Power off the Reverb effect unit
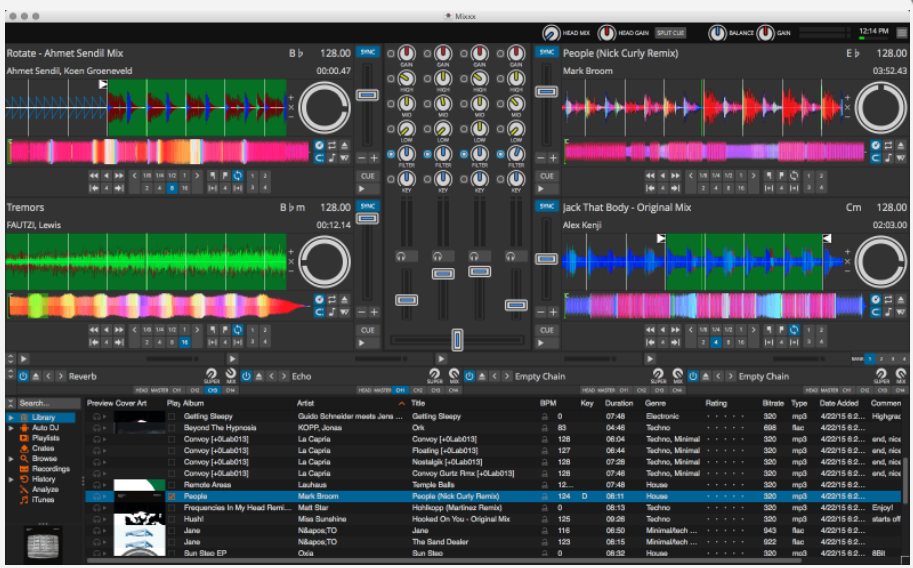 point(23,376)
